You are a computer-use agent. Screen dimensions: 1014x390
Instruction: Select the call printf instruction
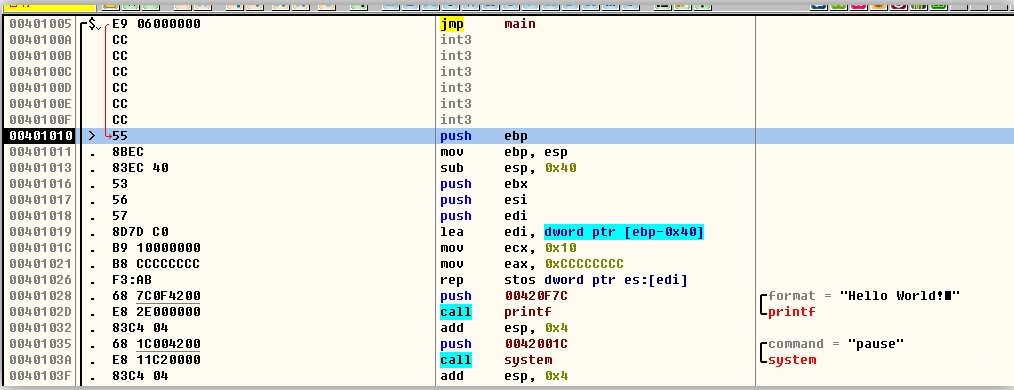(495, 312)
